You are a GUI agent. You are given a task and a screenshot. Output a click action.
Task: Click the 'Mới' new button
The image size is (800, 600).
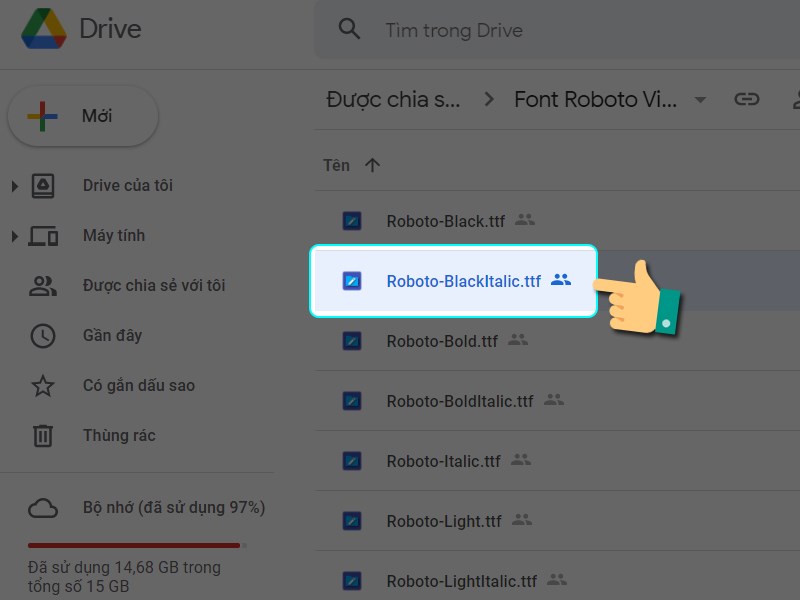[x=83, y=116]
